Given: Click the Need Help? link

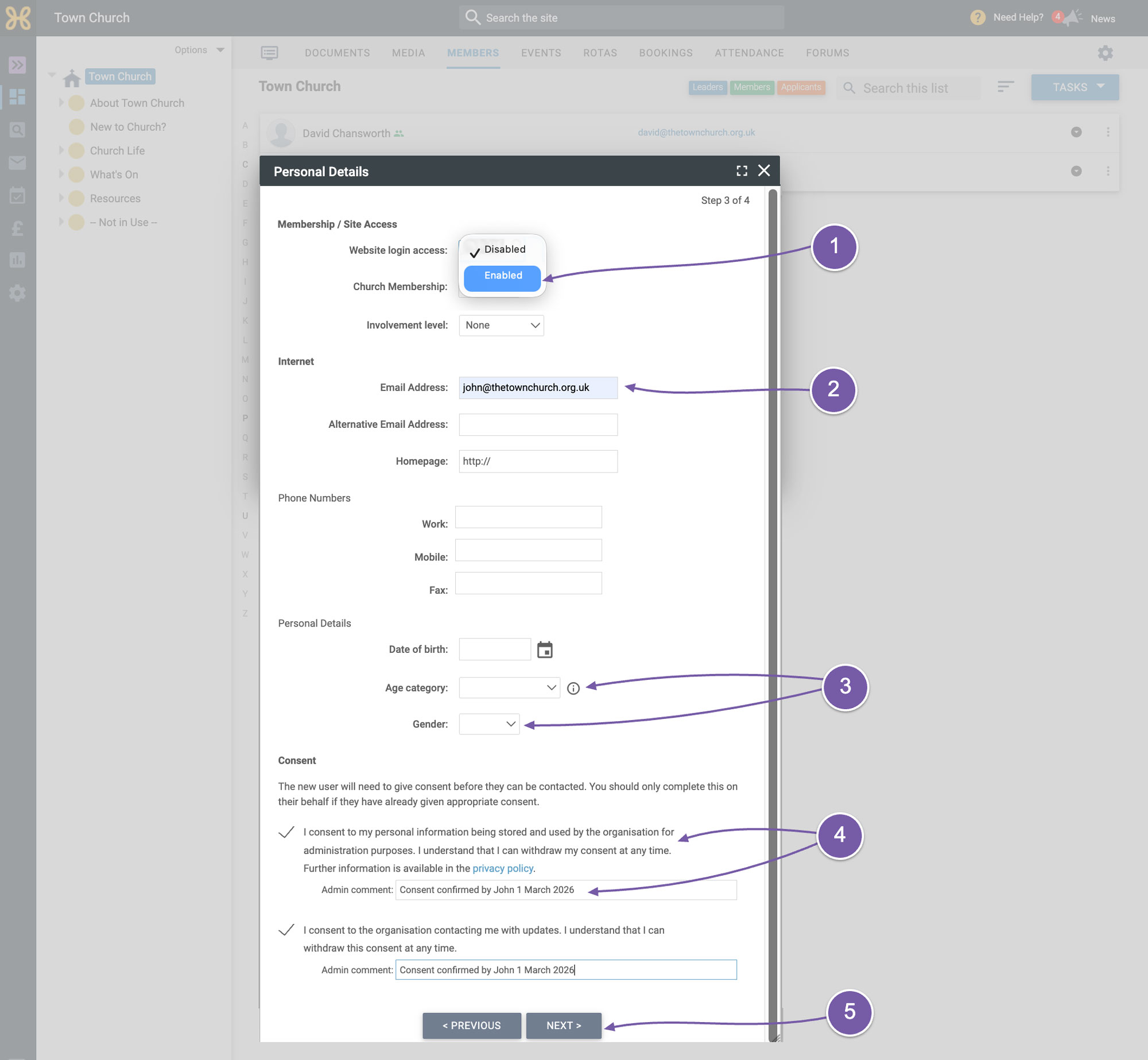Looking at the screenshot, I should coord(1018,18).
